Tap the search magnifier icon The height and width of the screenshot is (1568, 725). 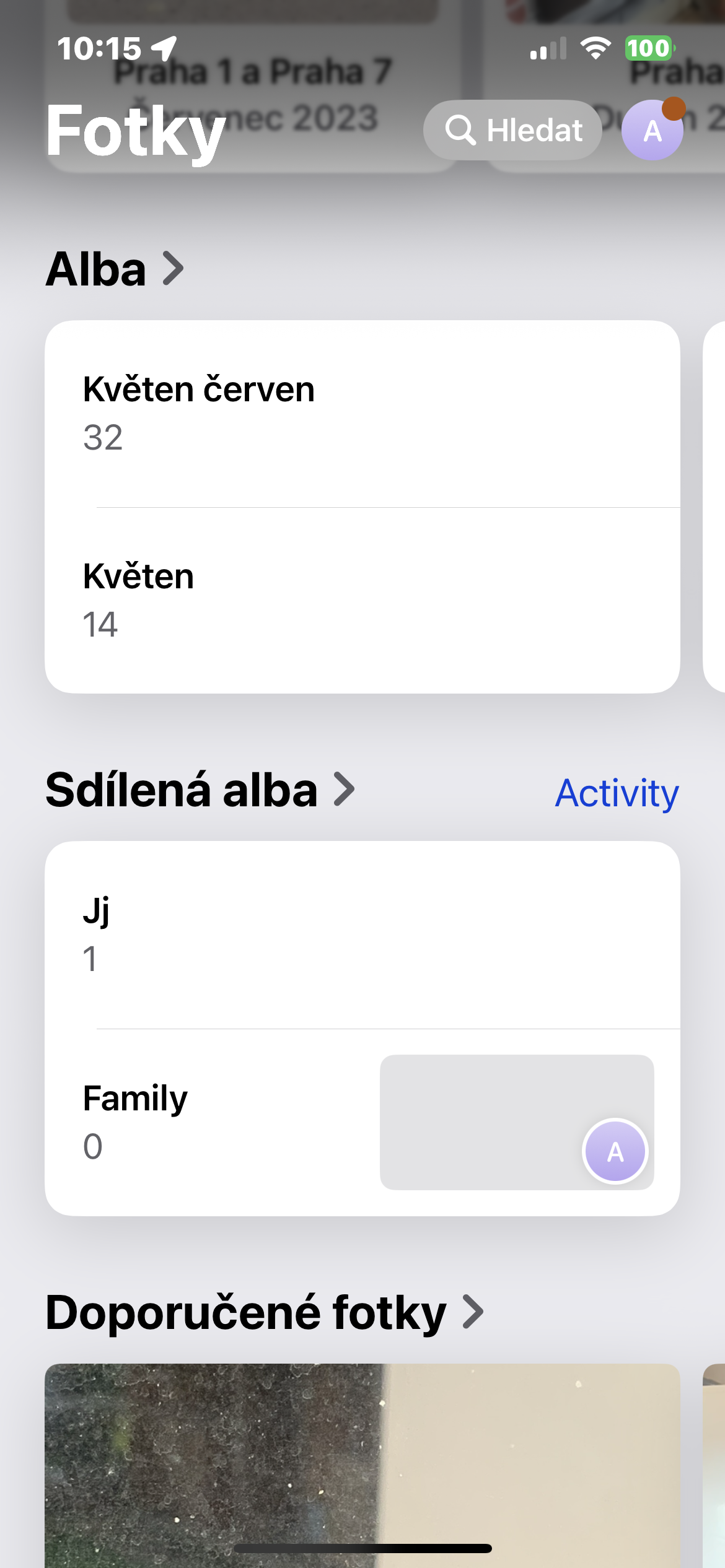pos(460,130)
